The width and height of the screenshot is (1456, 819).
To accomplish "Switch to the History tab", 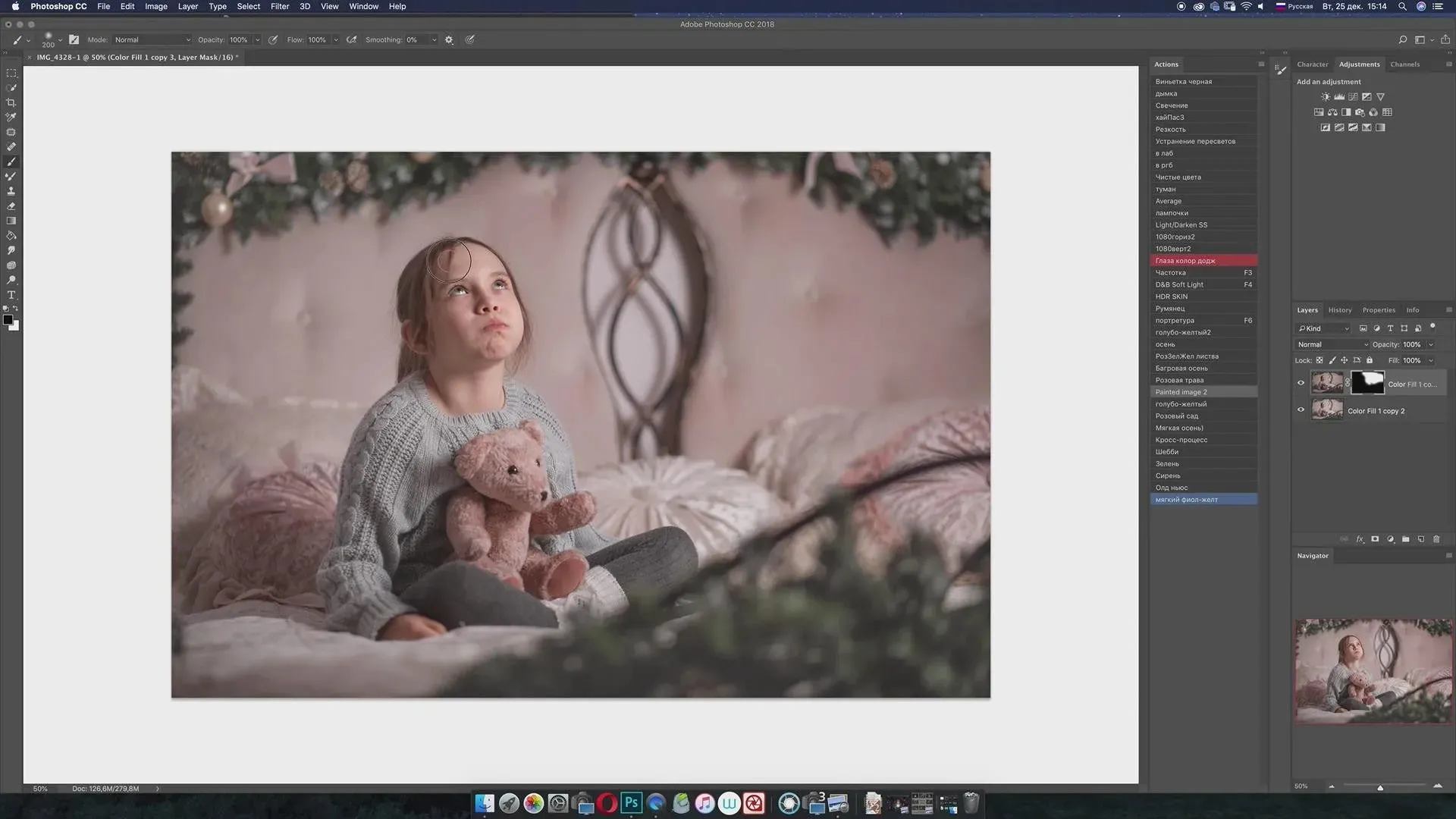I will point(1339,310).
